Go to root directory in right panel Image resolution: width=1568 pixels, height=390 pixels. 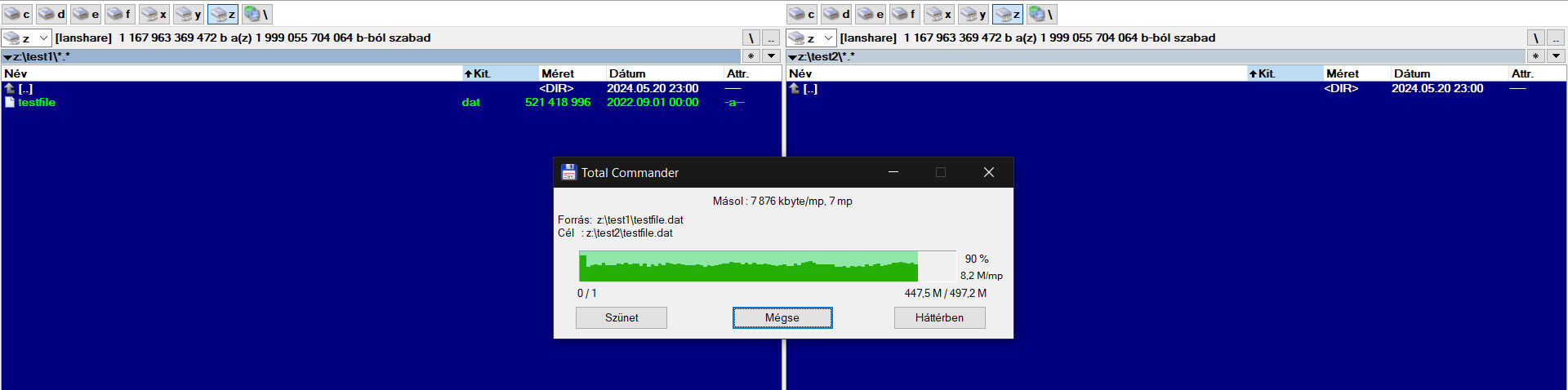(x=1536, y=38)
